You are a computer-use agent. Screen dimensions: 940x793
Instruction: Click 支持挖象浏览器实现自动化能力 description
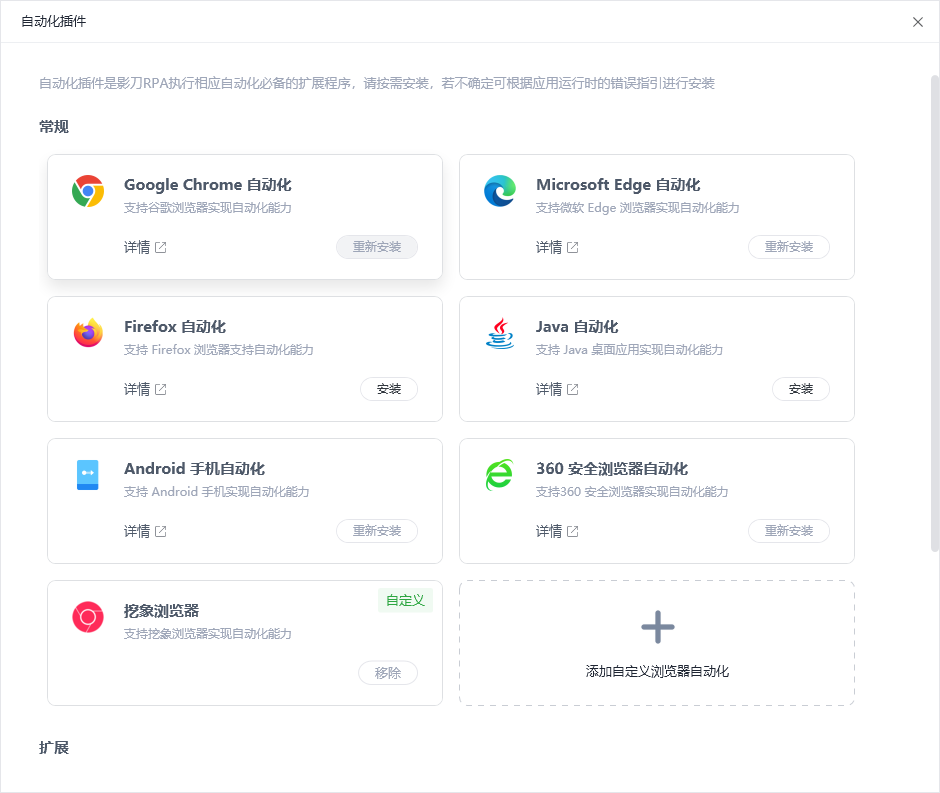[x=208, y=634]
